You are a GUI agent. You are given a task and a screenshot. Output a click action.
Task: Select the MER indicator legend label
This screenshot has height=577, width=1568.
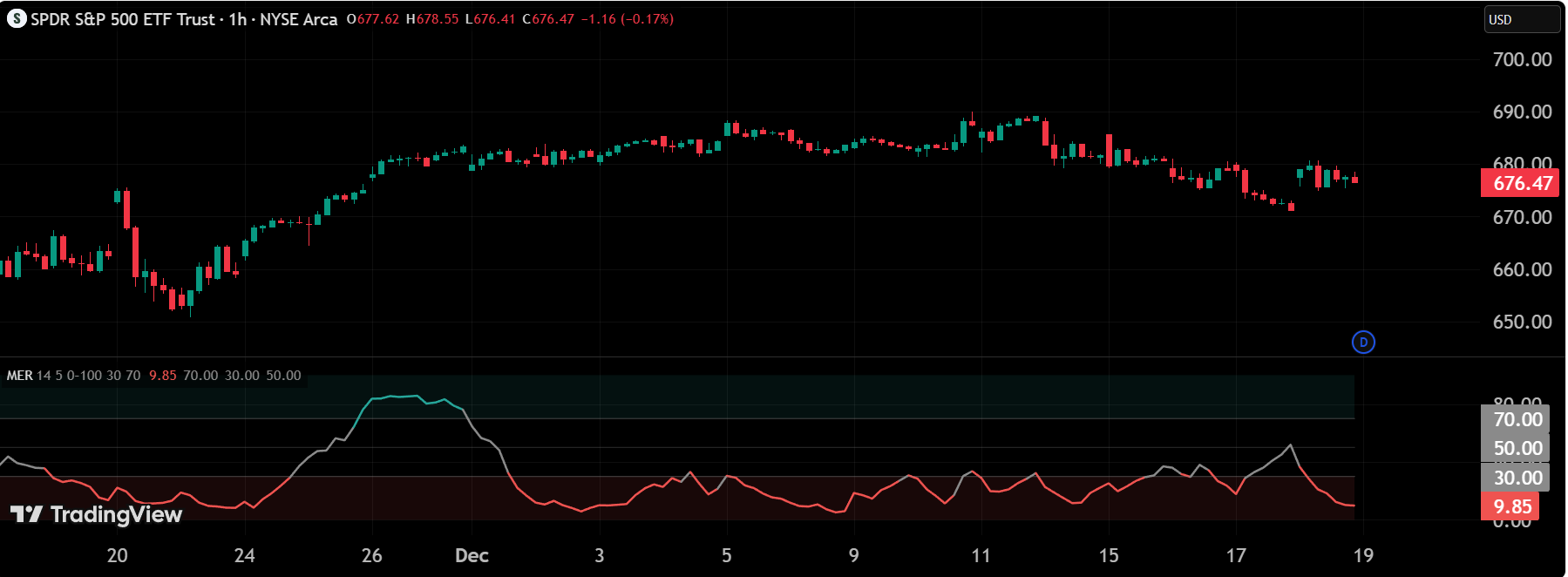pyautogui.click(x=19, y=376)
